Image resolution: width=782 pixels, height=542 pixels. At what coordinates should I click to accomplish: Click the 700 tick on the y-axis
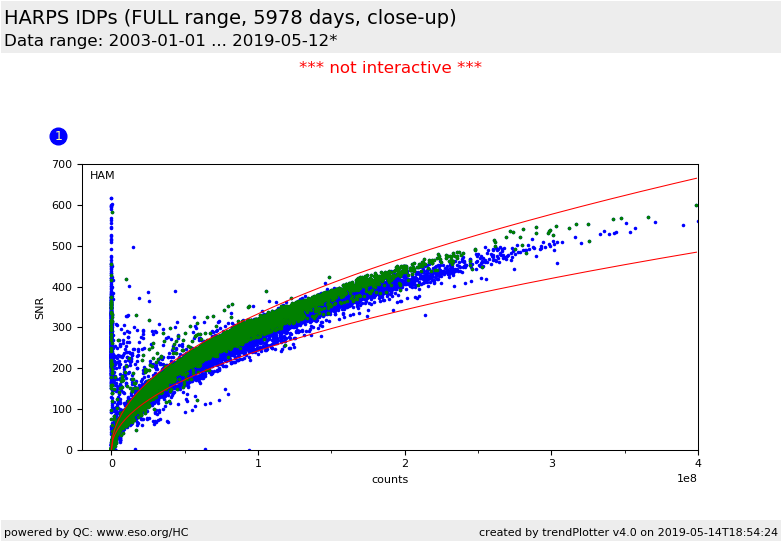pyautogui.click(x=62, y=165)
